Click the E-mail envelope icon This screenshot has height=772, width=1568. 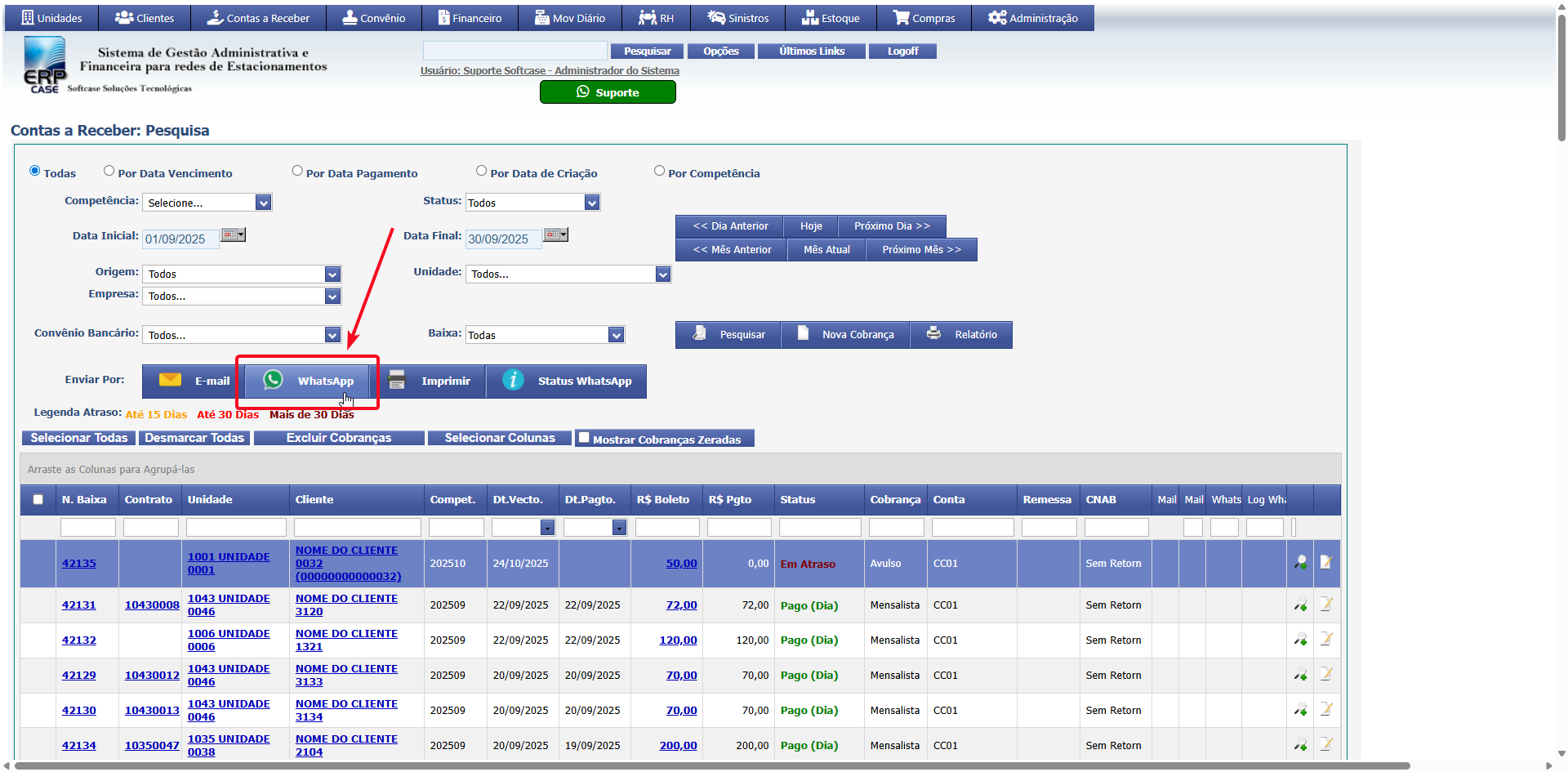(x=170, y=380)
